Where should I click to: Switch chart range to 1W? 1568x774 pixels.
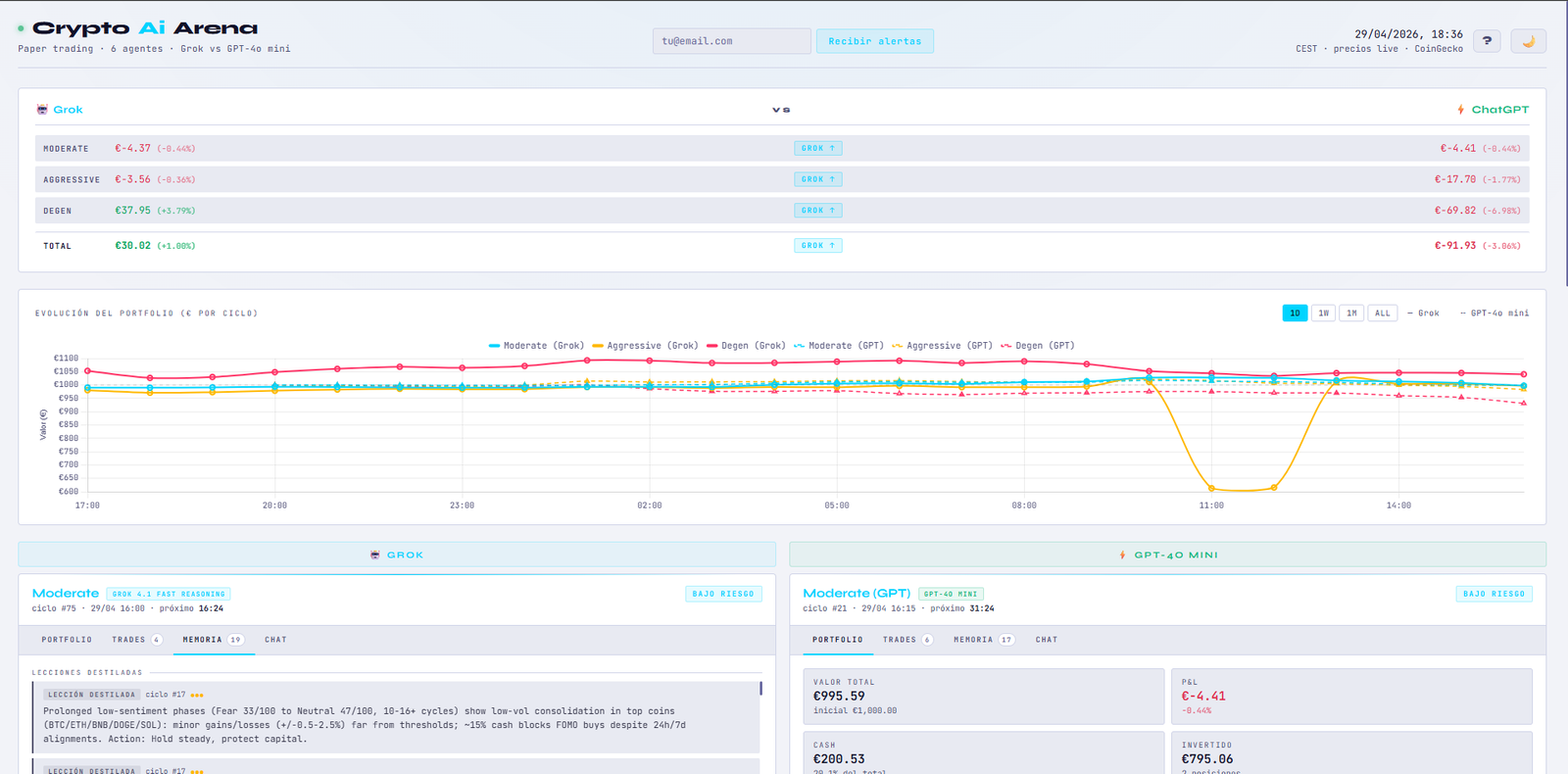pos(1323,314)
